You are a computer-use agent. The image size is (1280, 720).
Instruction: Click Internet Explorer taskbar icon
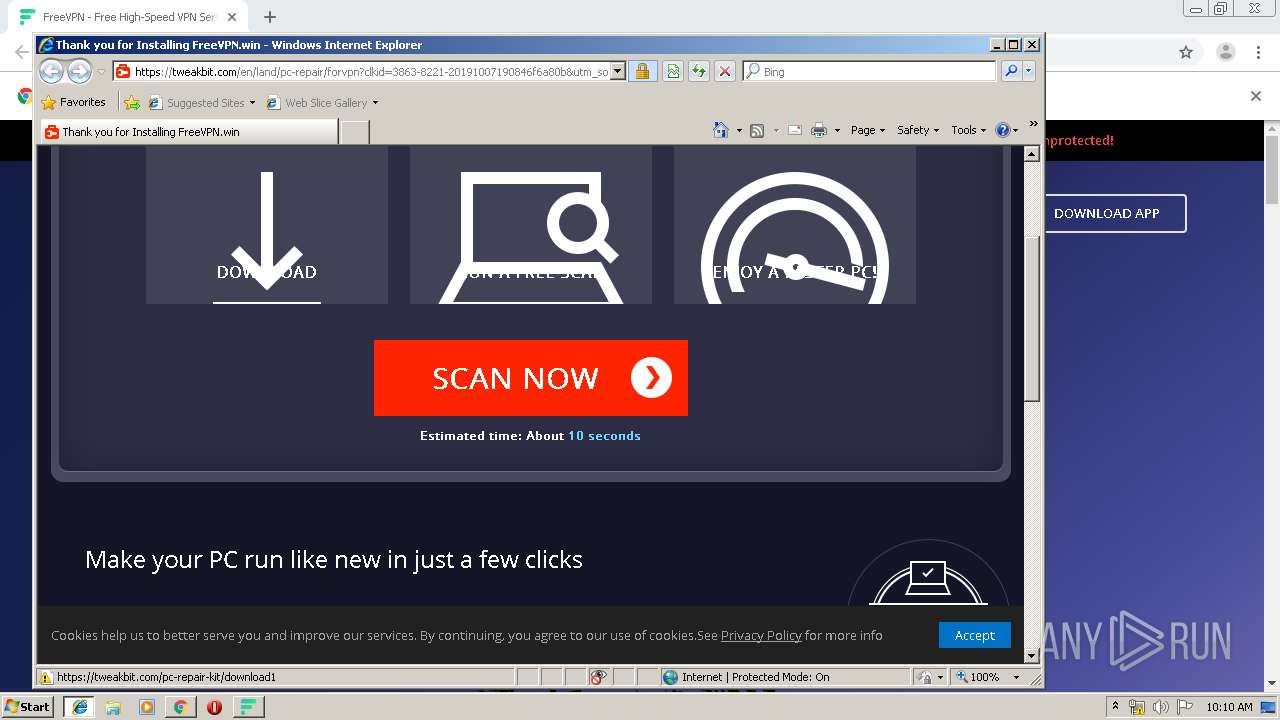click(79, 707)
